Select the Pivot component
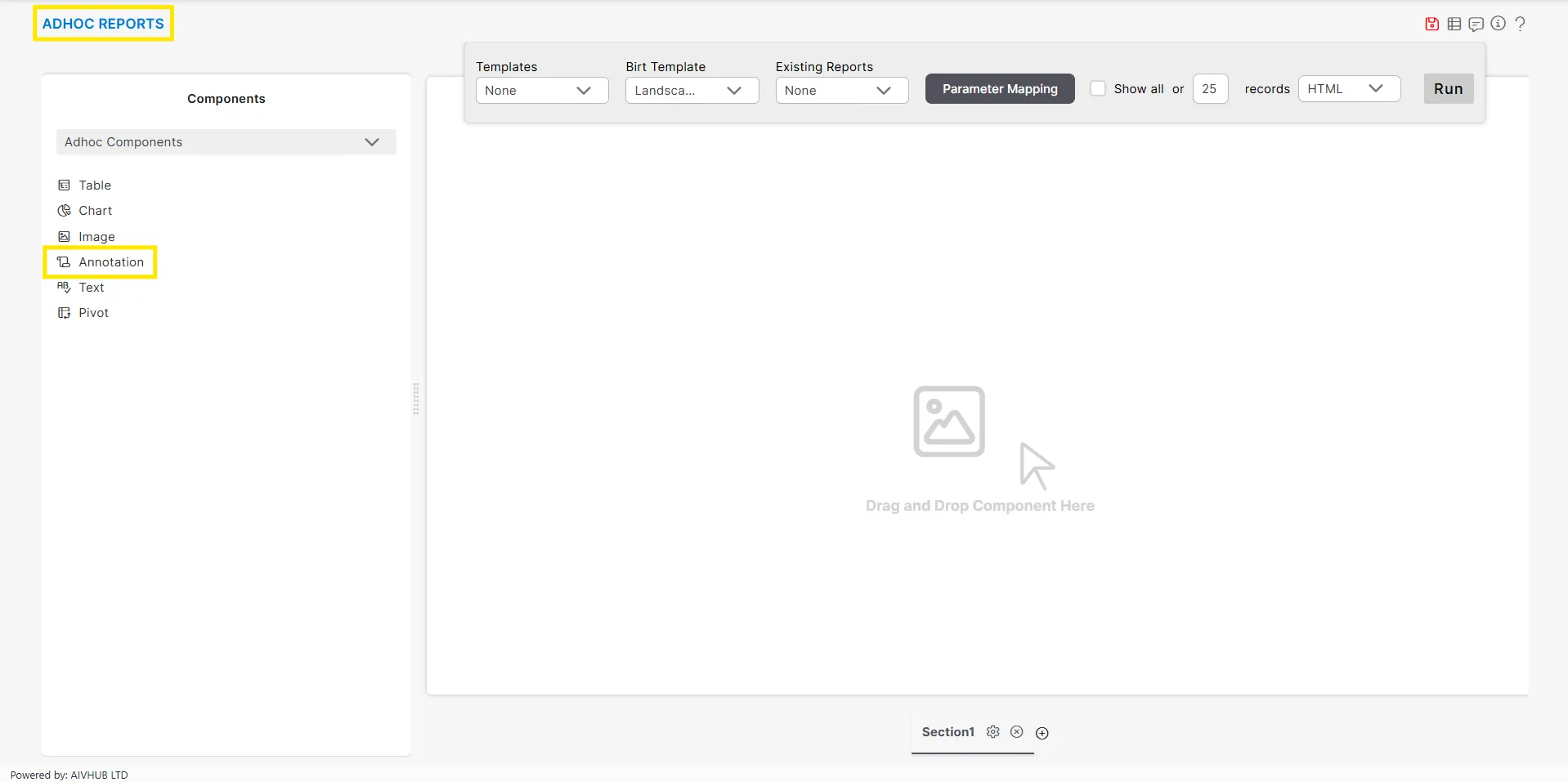The width and height of the screenshot is (1568, 782). [x=93, y=313]
